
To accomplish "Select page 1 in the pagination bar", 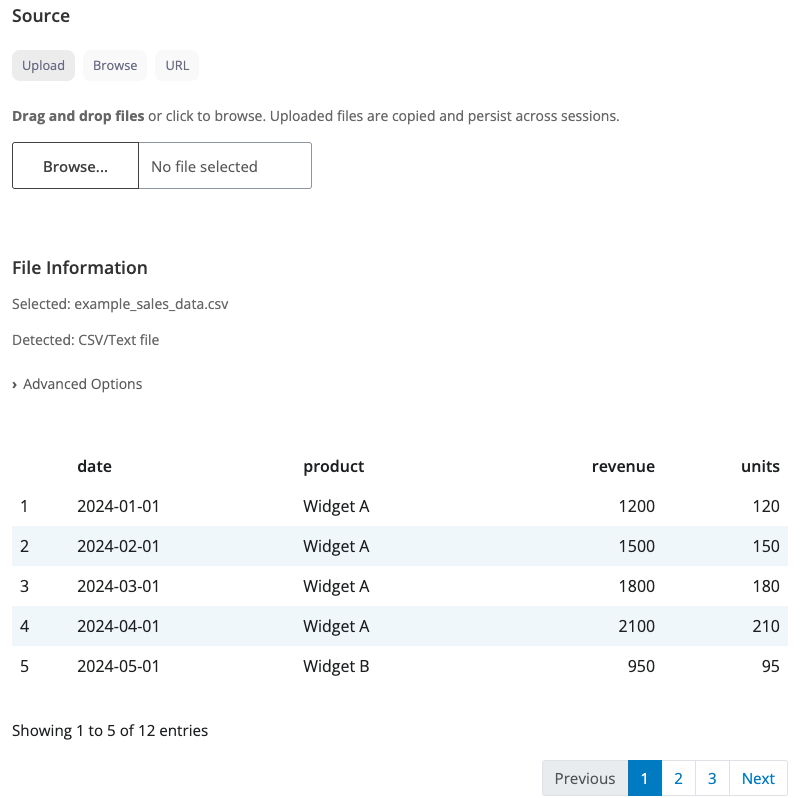I will [x=644, y=778].
